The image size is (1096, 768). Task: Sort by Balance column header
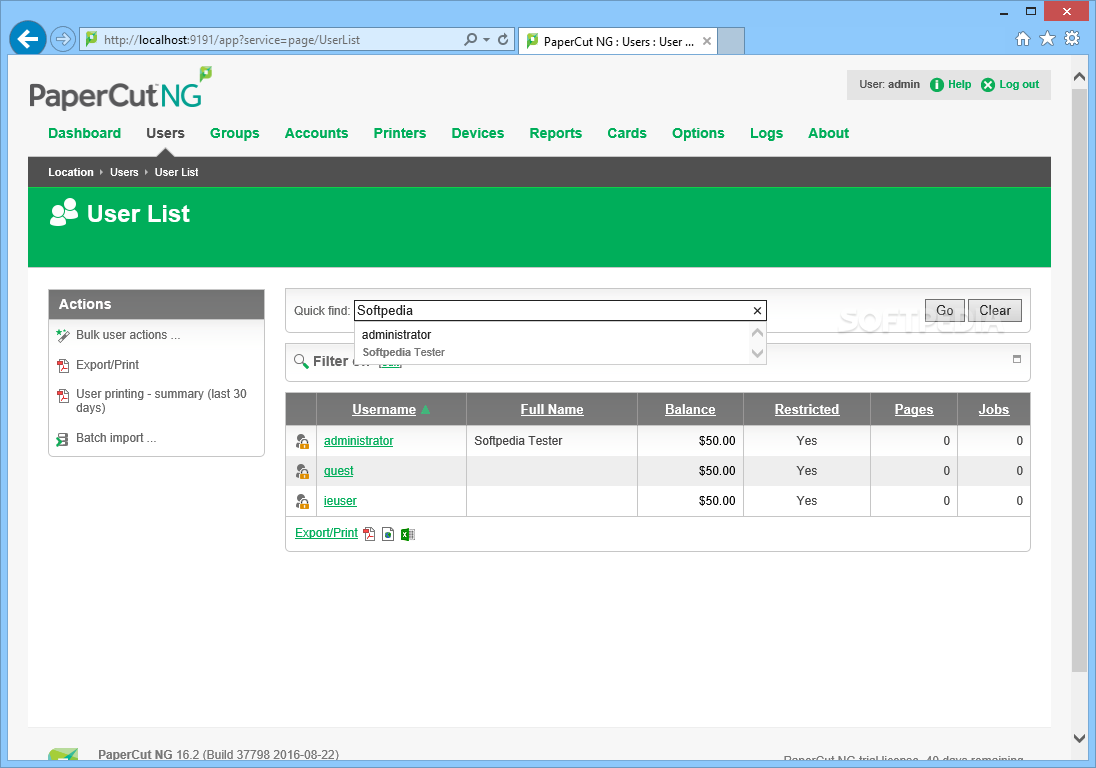pos(690,410)
